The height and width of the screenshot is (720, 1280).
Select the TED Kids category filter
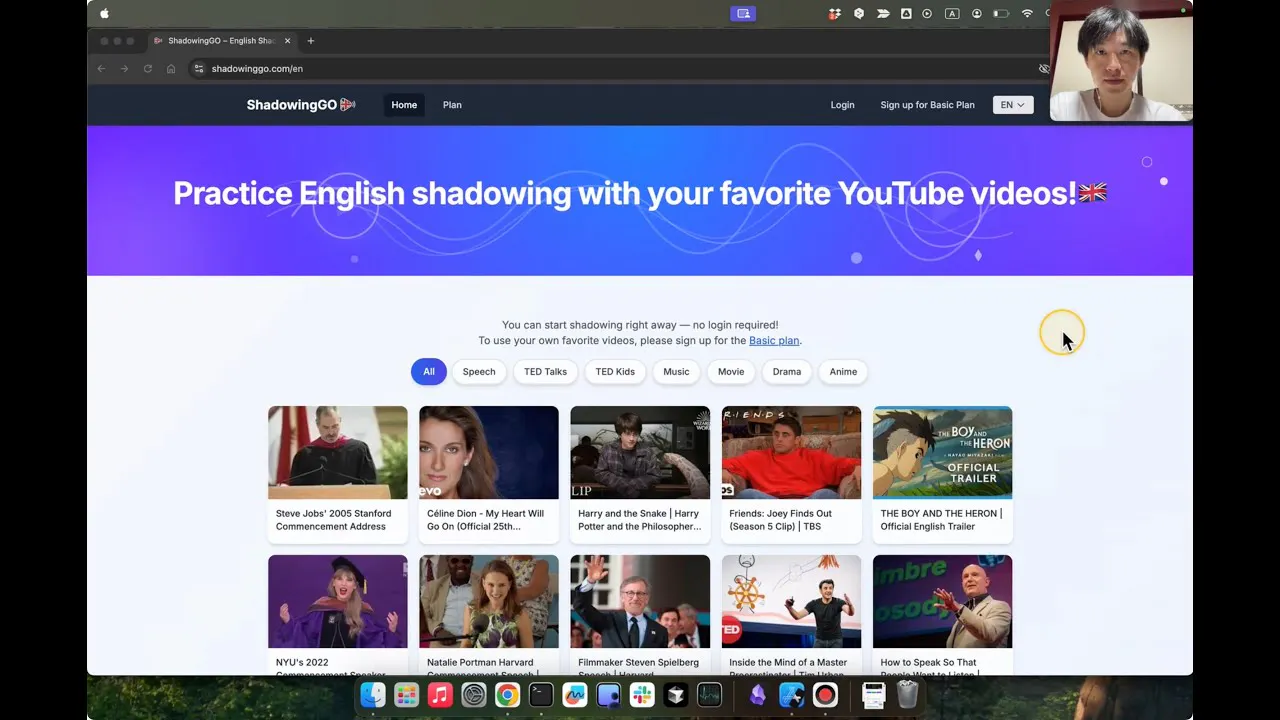(x=615, y=372)
